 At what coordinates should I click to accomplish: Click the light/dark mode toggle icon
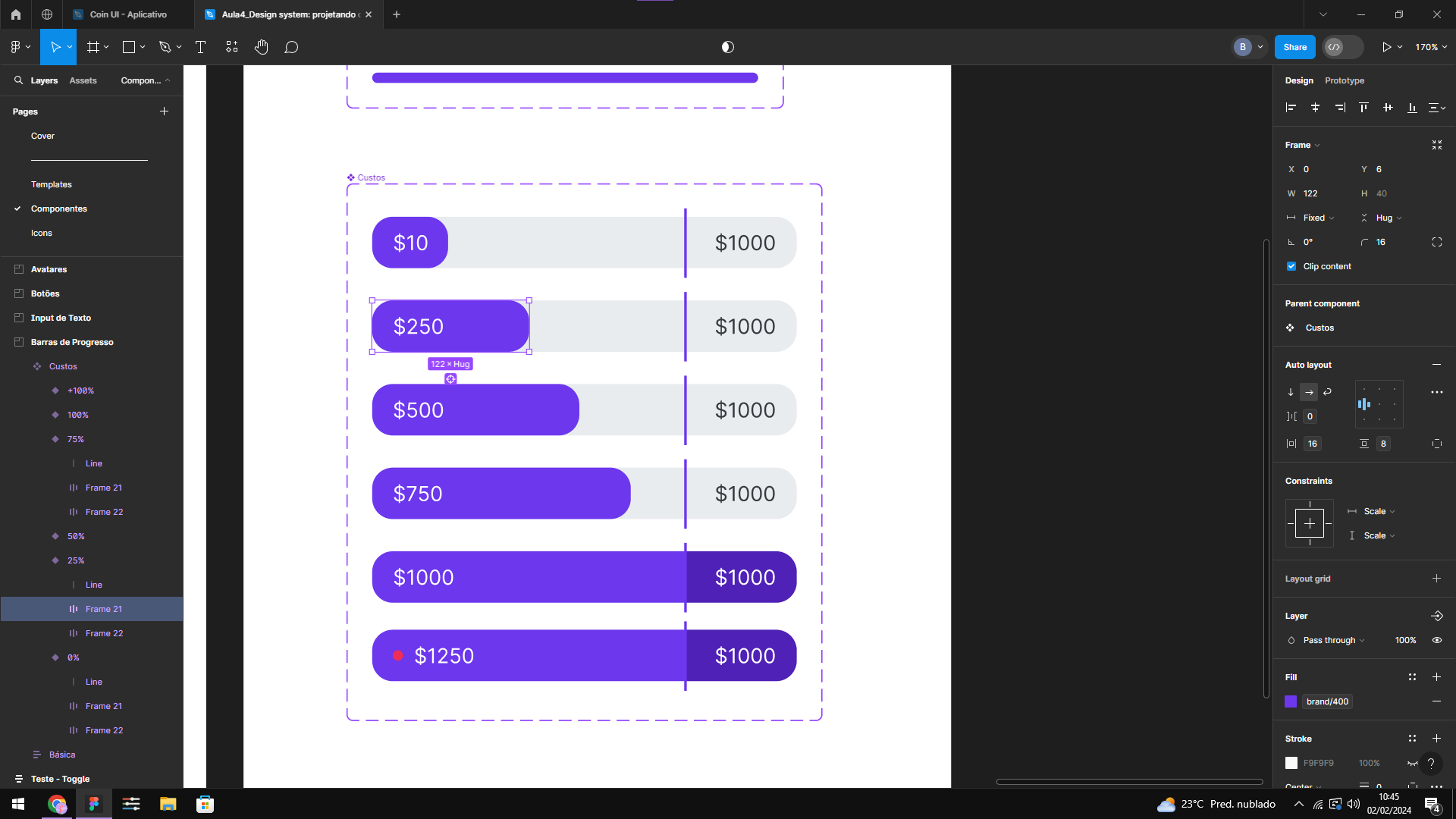727,47
